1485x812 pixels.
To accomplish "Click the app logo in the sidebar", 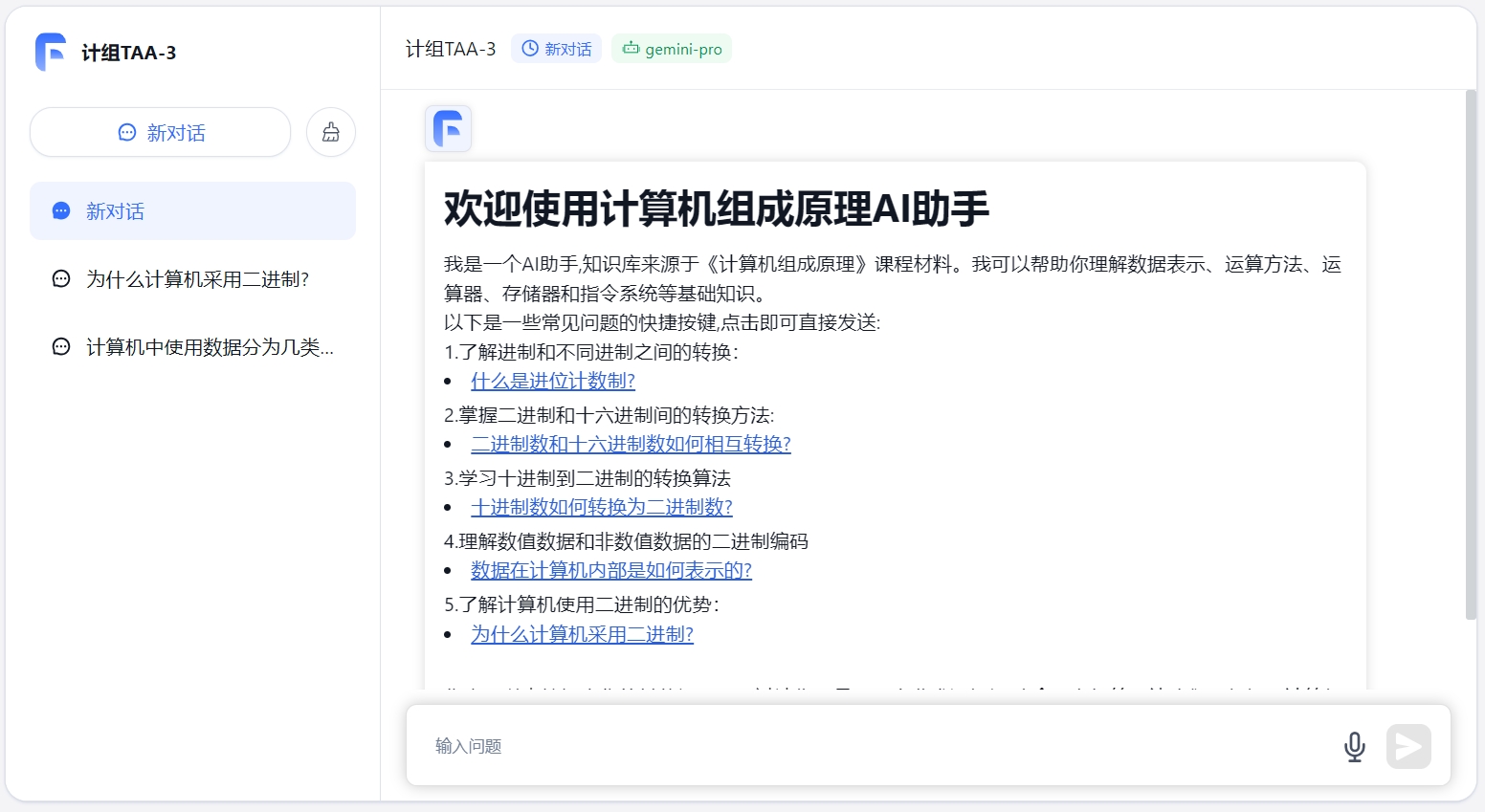I will point(51,52).
